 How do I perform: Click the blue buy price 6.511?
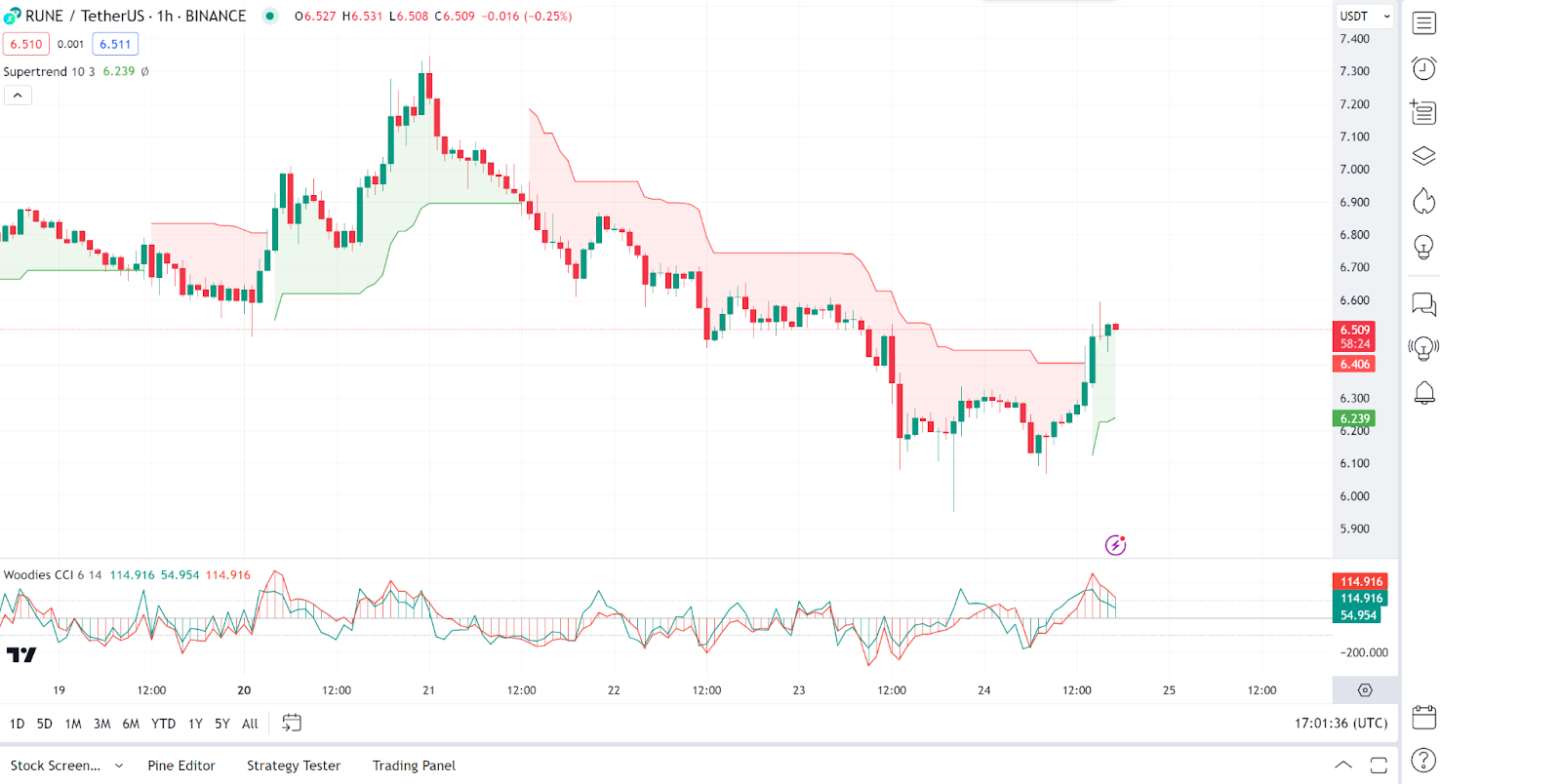tap(115, 44)
